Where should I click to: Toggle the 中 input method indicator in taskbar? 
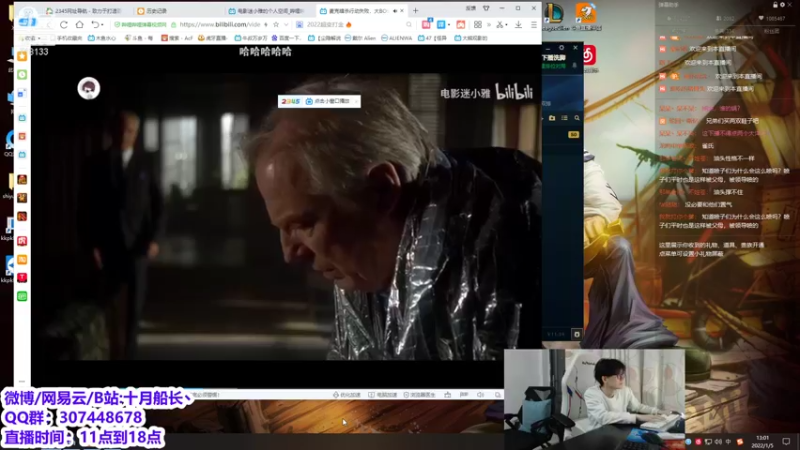[x=729, y=441]
